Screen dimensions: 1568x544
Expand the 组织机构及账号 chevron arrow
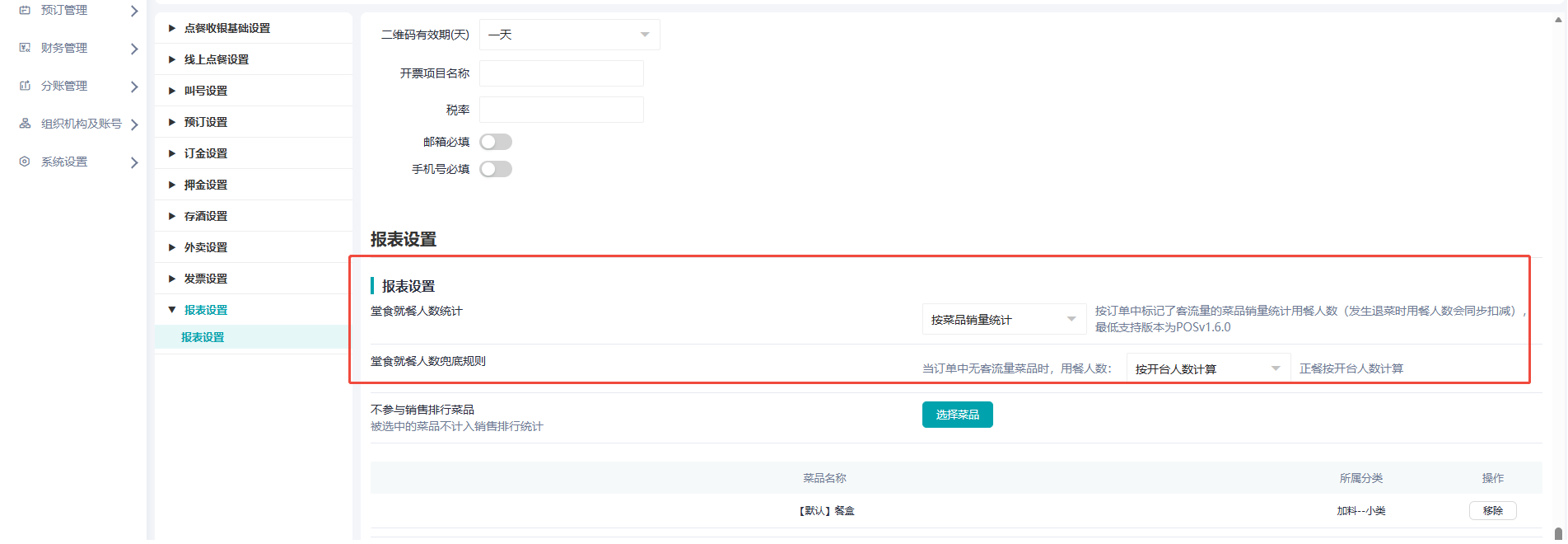click(x=134, y=124)
